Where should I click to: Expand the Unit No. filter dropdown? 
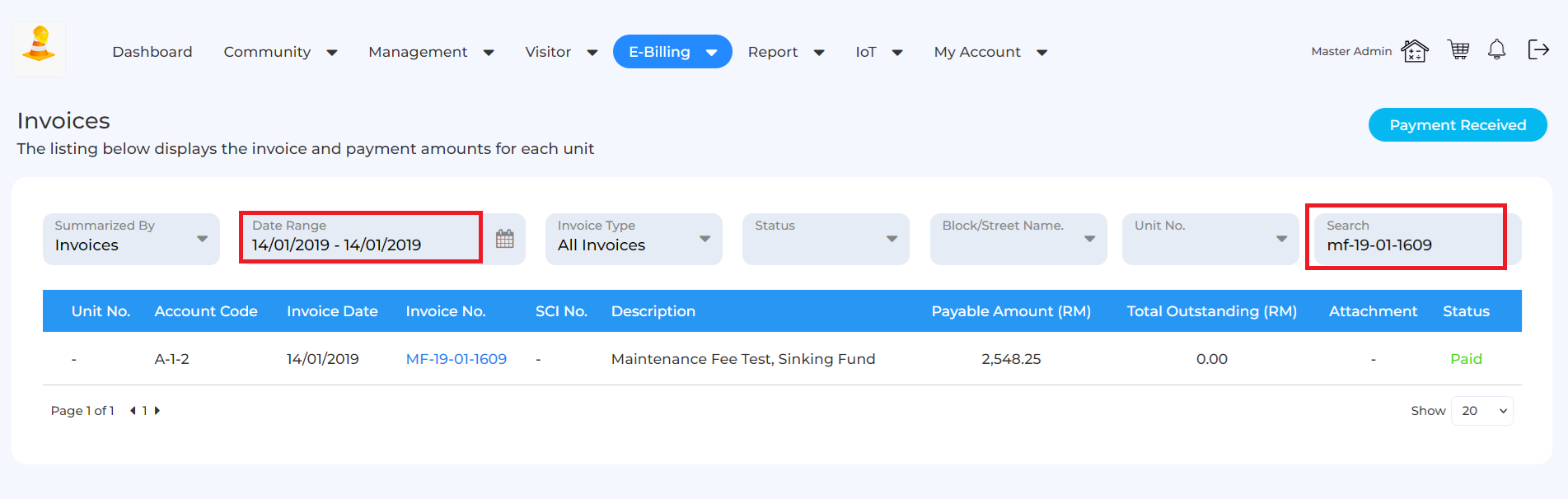(1210, 239)
